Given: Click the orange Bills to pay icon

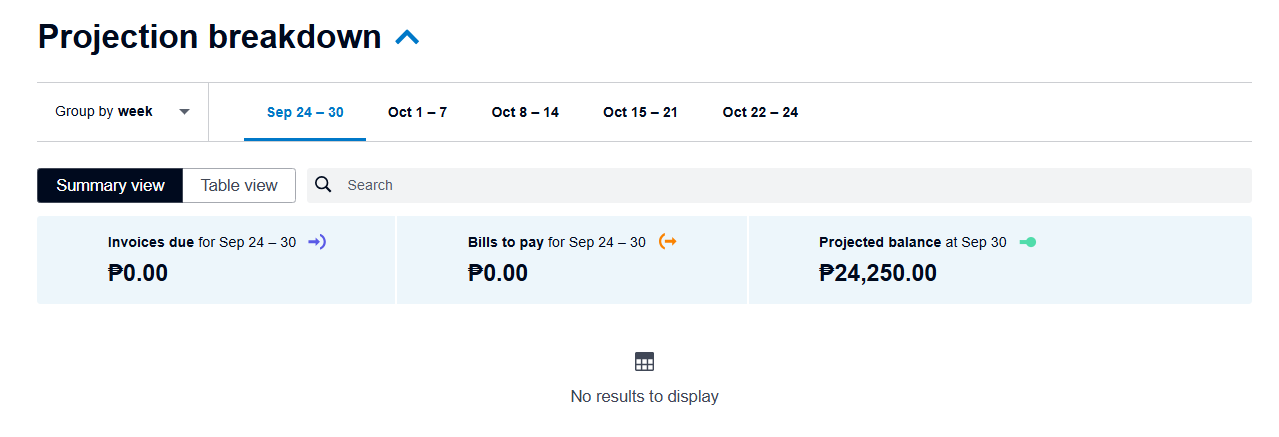Looking at the screenshot, I should point(668,242).
